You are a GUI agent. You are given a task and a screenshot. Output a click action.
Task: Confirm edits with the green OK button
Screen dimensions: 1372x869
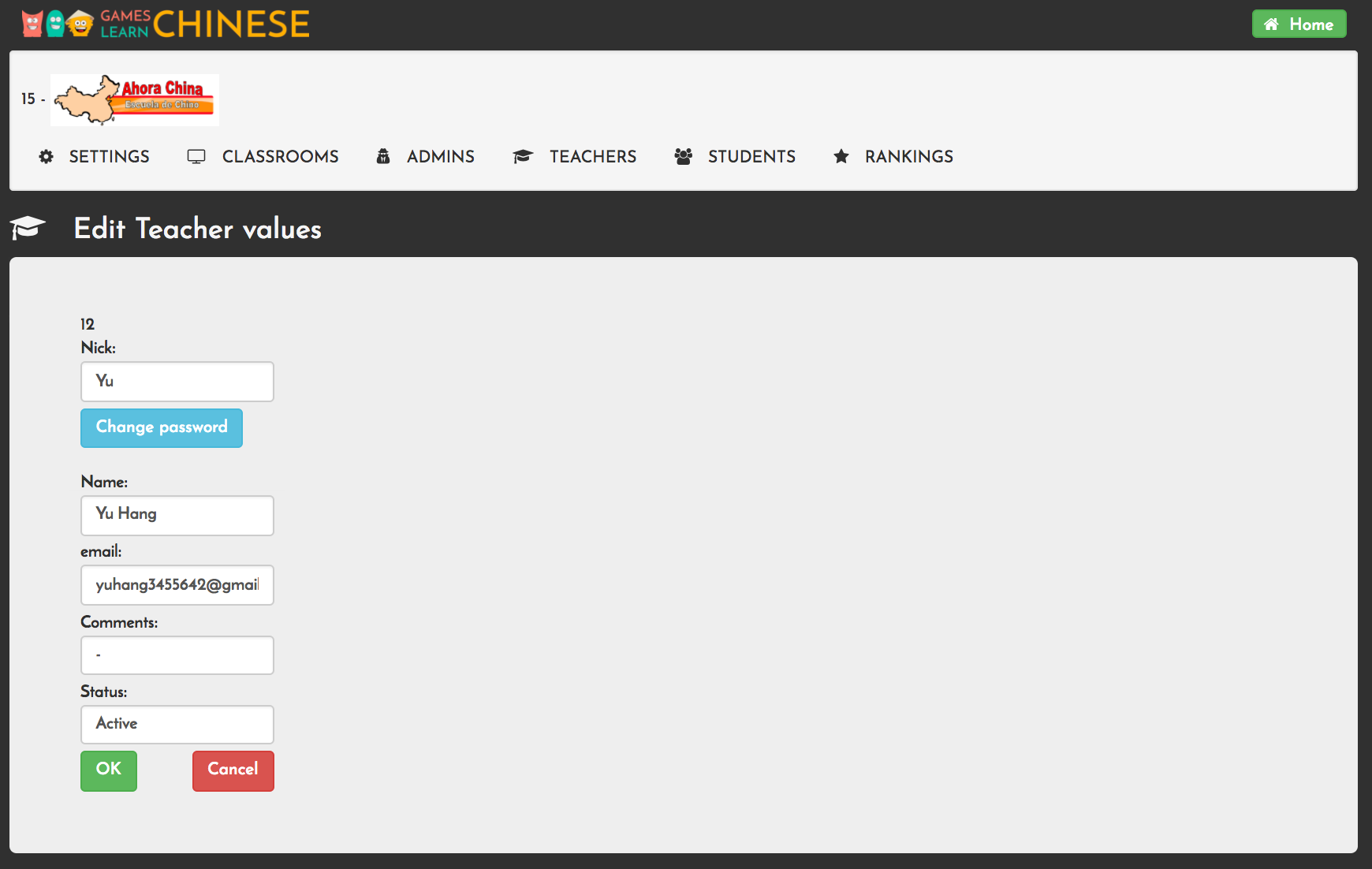coord(109,770)
